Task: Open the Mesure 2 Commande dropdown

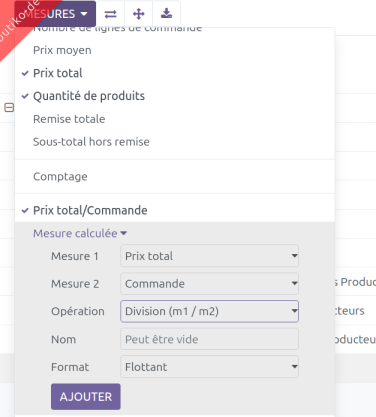Action: (209, 284)
